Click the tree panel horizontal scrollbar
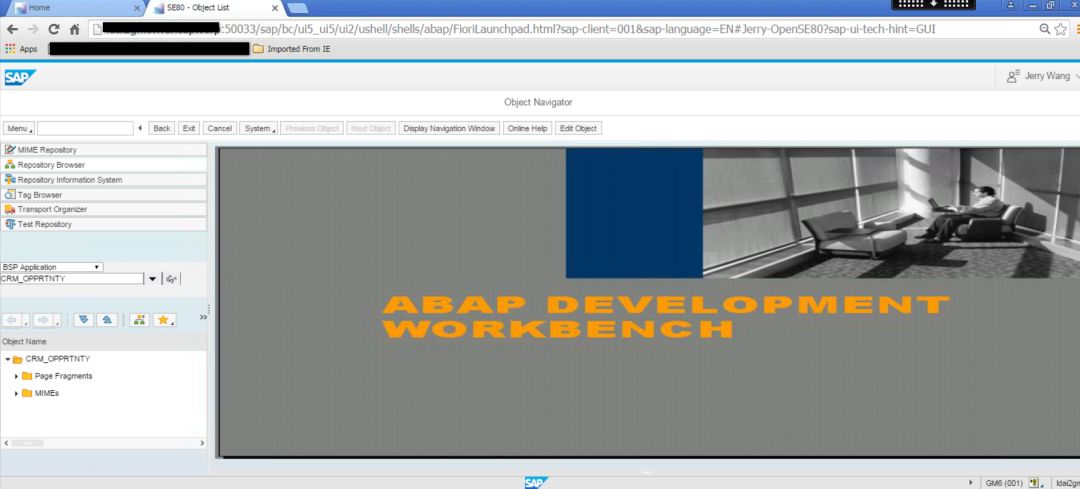 click(x=103, y=444)
